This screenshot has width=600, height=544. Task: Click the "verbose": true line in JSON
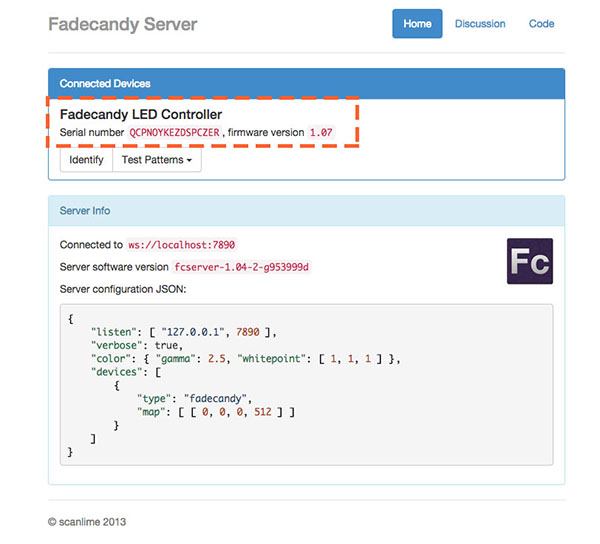(x=137, y=345)
